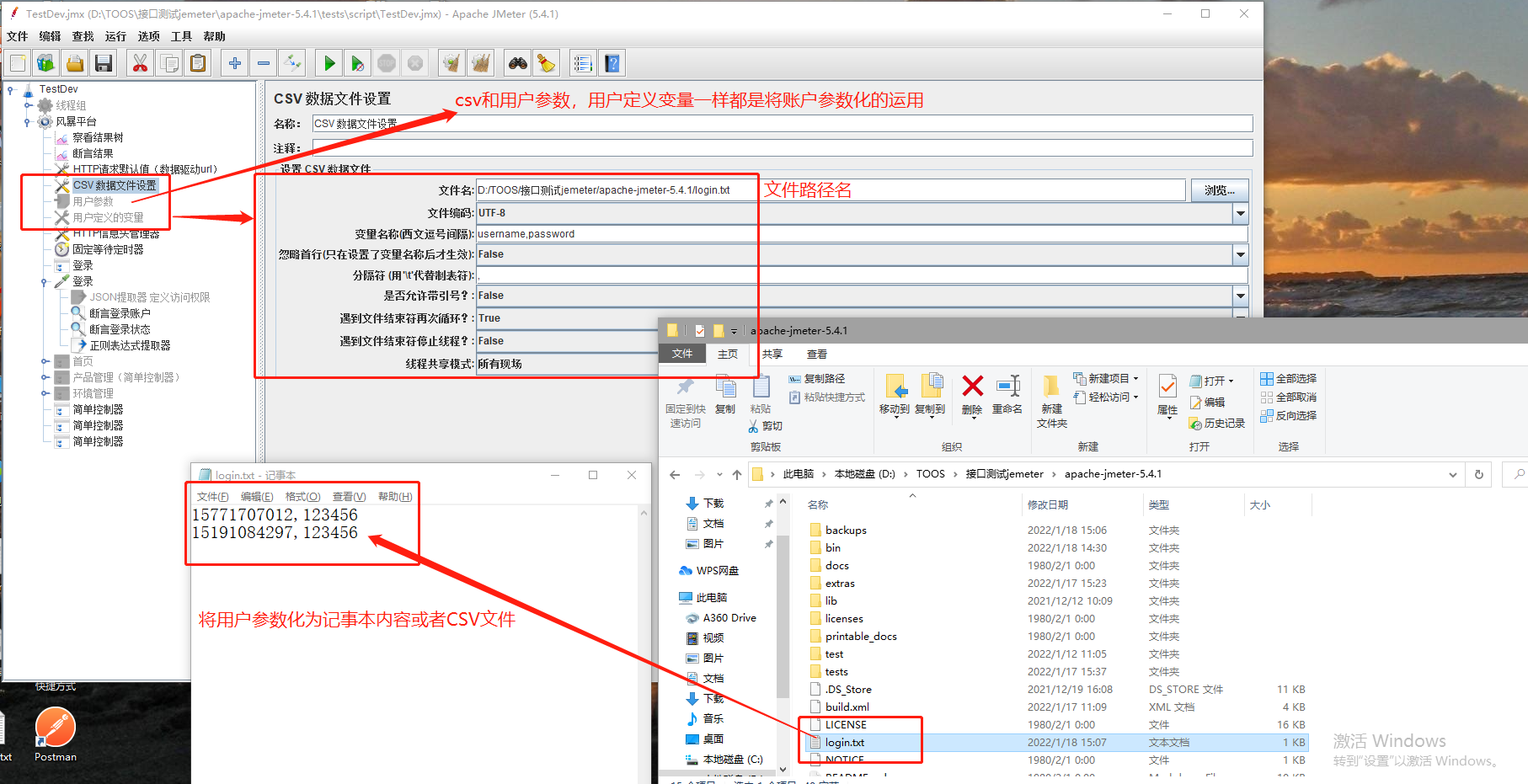The height and width of the screenshot is (784, 1528).
Task: Click the 文件名 file path input field
Action: pos(831,190)
